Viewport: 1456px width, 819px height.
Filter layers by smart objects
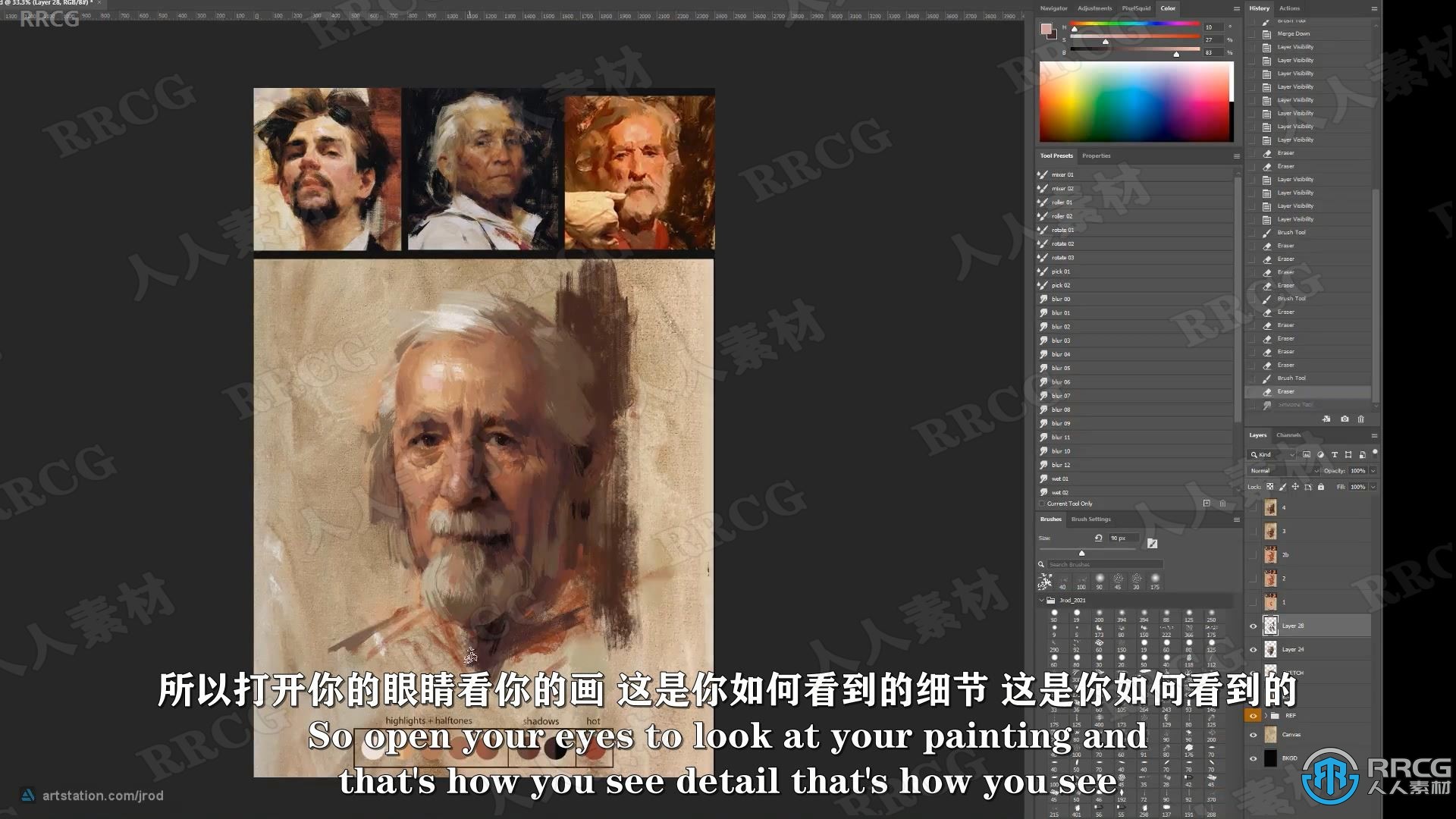(1362, 454)
